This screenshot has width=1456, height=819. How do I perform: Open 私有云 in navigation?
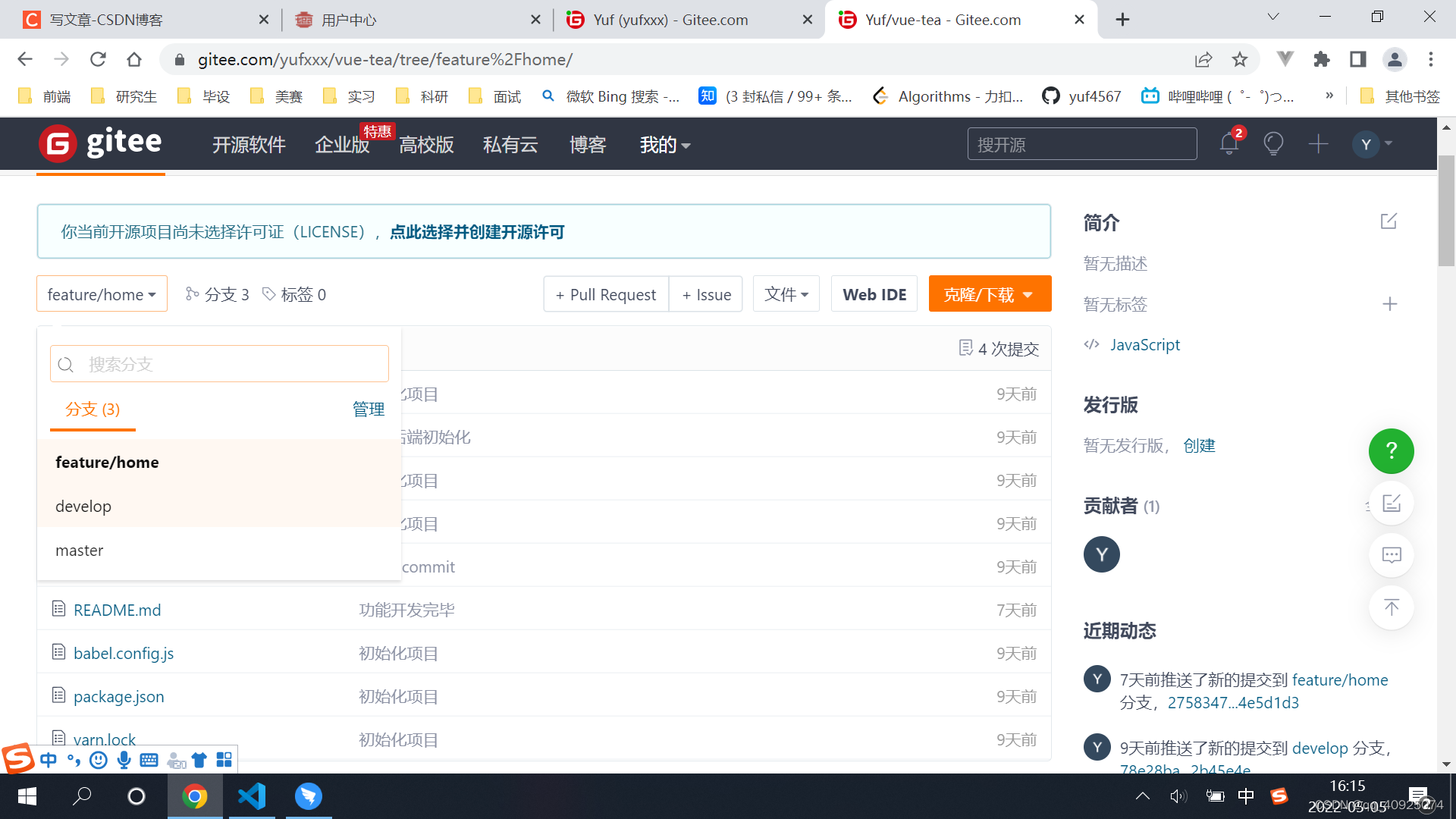(510, 145)
